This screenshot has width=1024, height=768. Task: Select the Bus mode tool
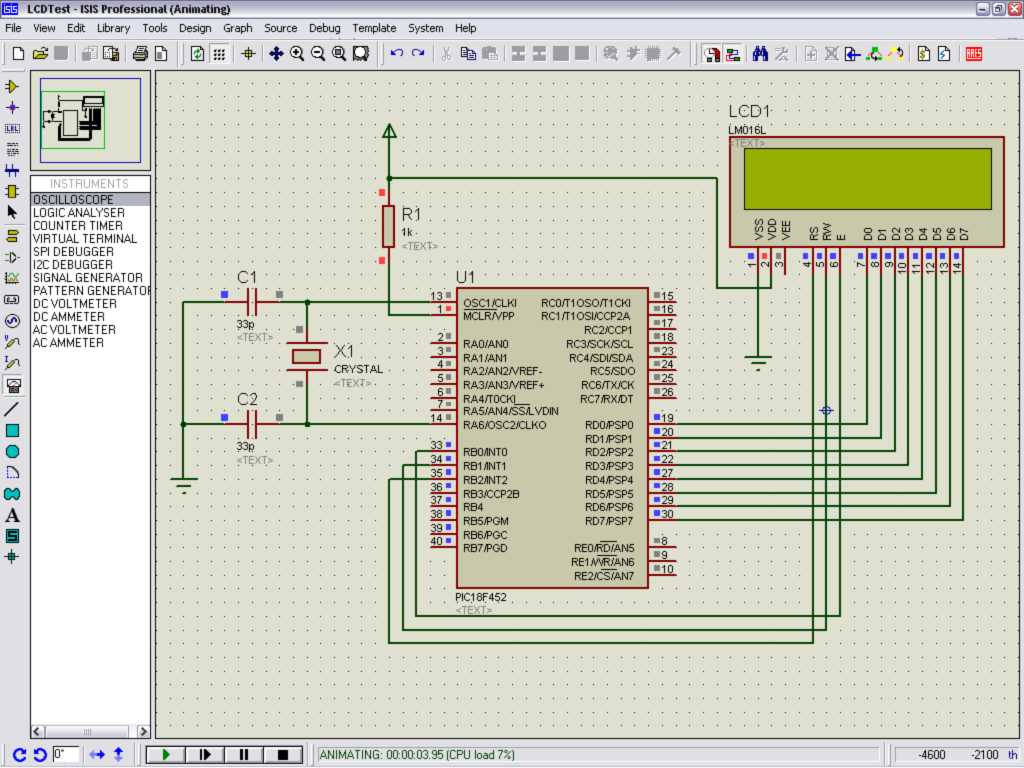12,171
